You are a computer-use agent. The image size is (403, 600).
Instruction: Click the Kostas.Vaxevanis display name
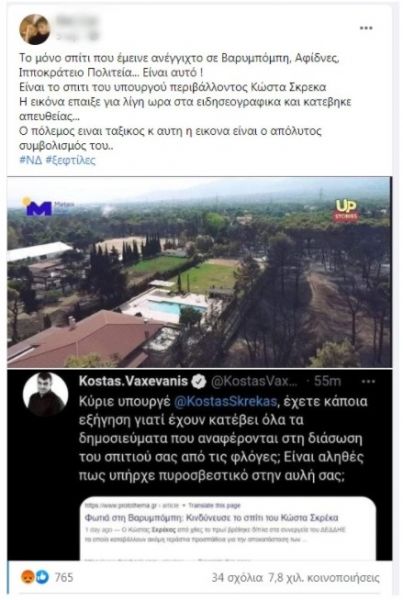[133, 381]
